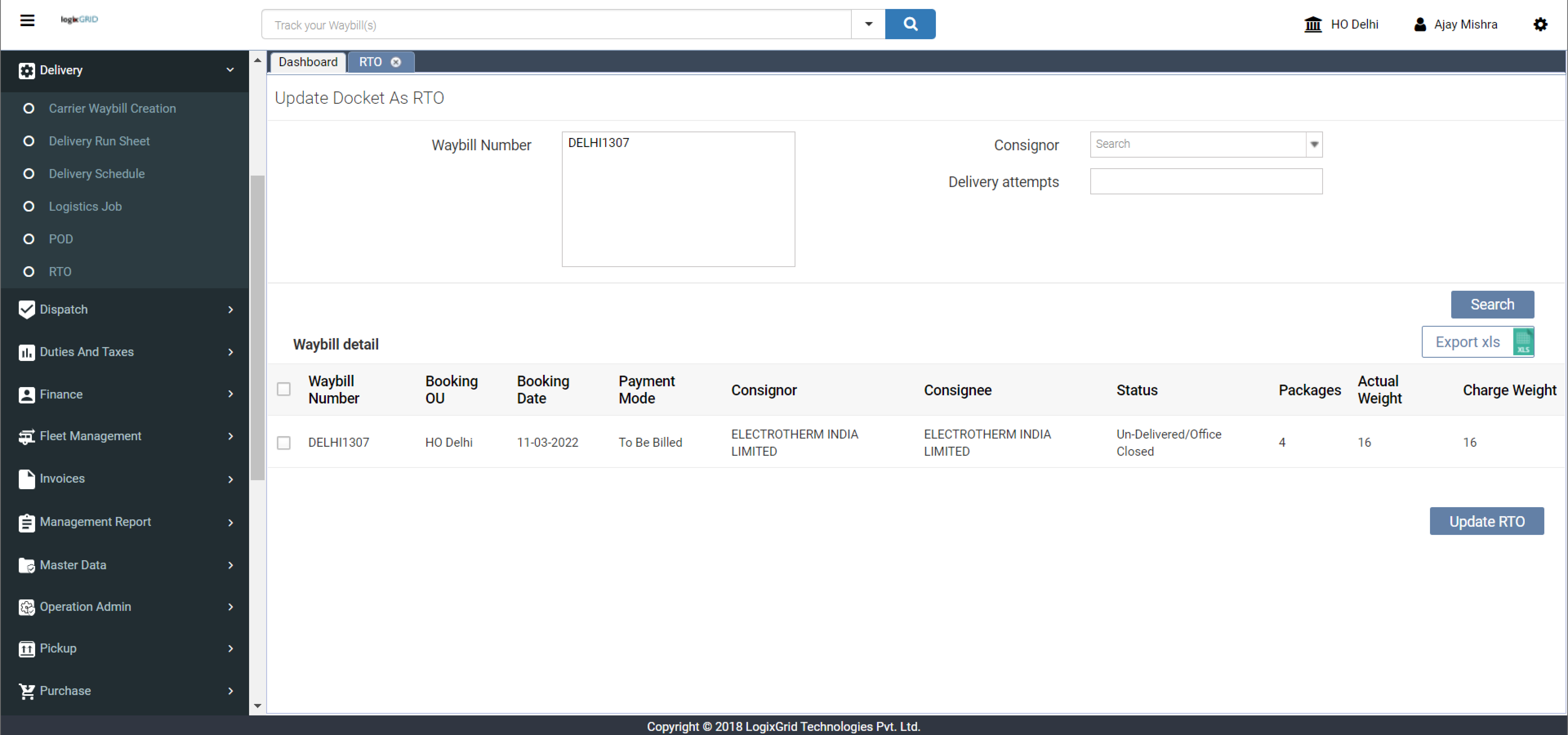
Task: Click the LogixGrid logo
Action: pos(79,19)
